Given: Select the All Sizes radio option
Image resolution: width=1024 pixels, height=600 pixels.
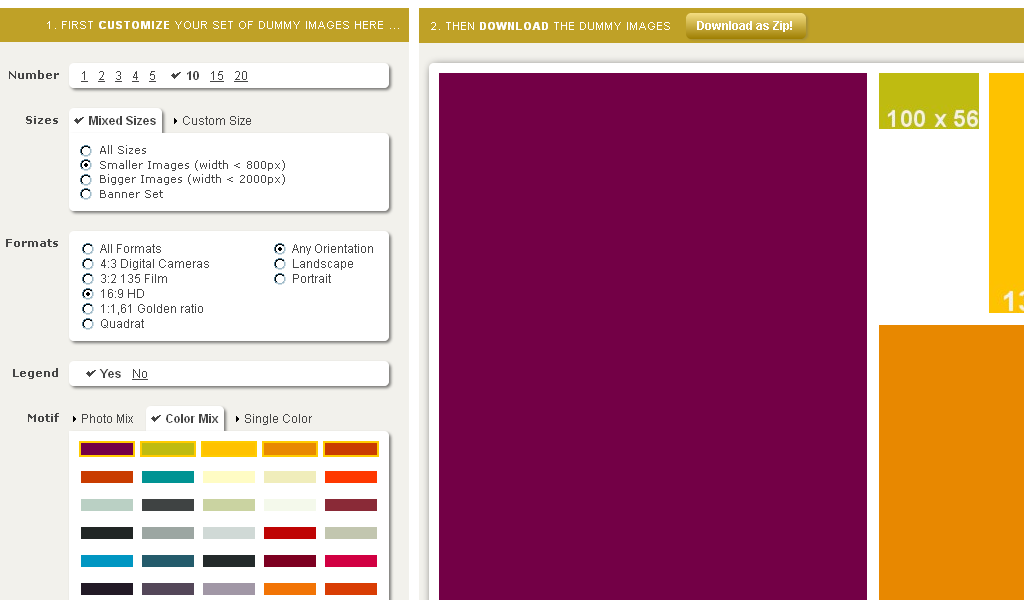Looking at the screenshot, I should (86, 151).
